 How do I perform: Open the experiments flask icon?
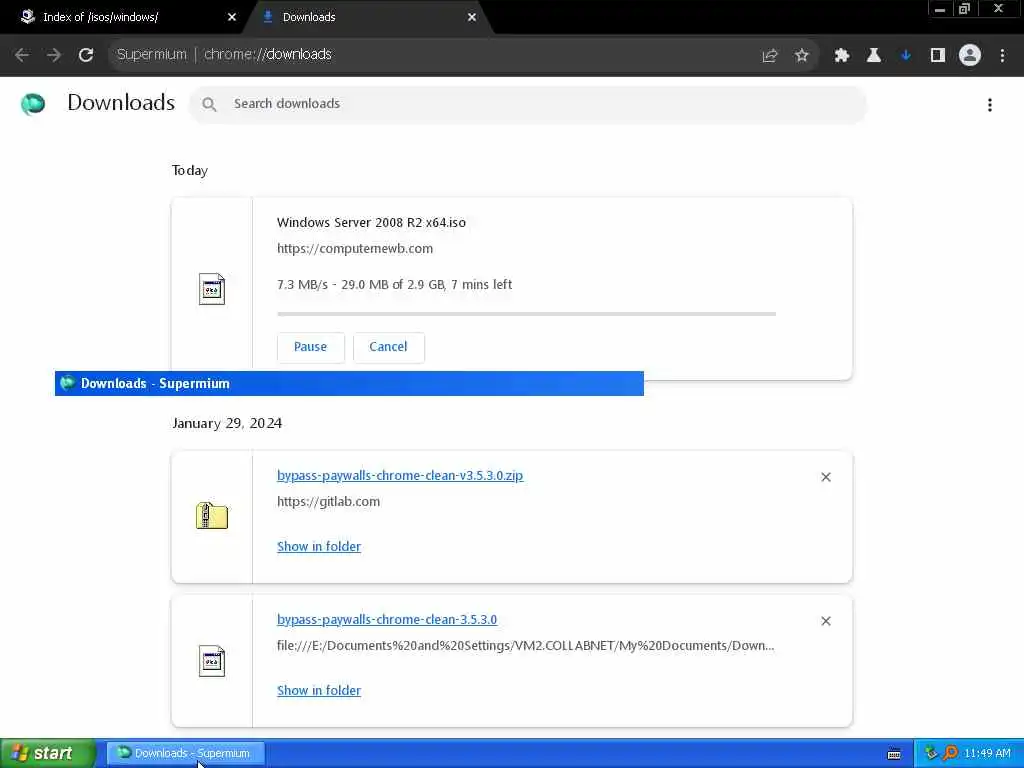coord(874,56)
